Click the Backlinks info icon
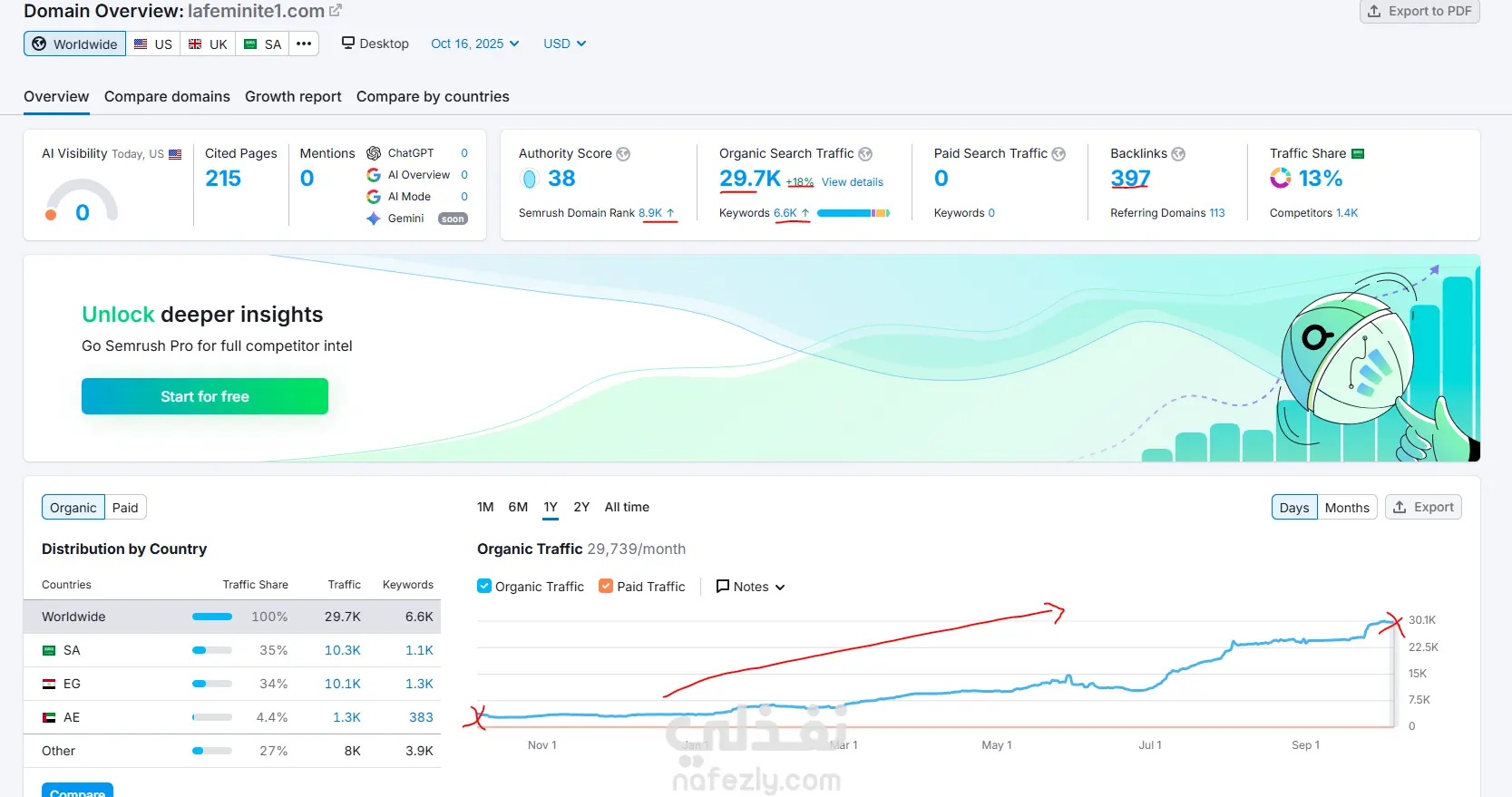This screenshot has height=797, width=1512. click(1178, 154)
